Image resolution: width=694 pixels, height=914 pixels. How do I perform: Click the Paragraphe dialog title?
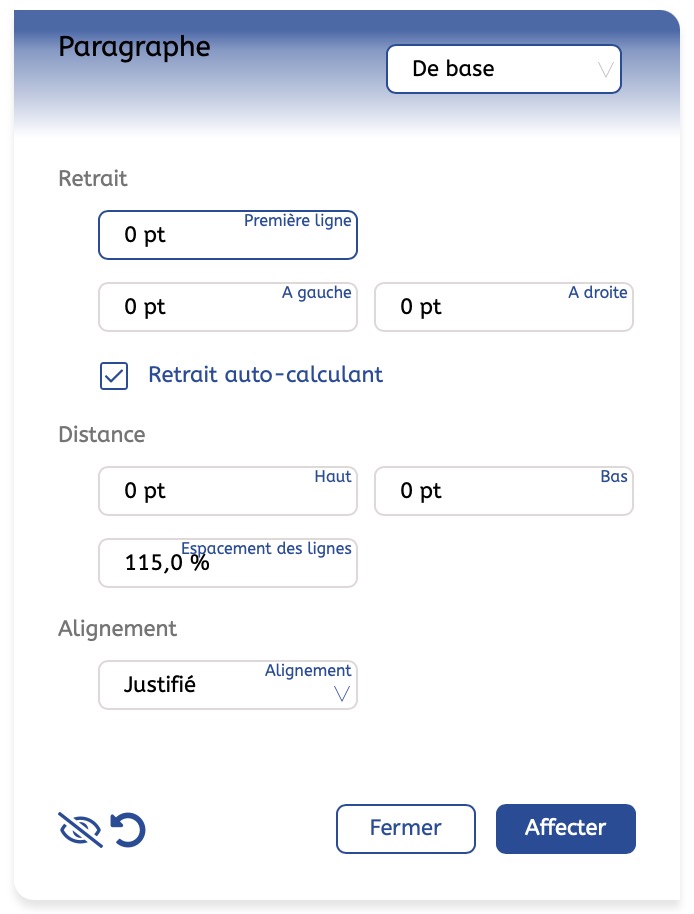[x=135, y=47]
